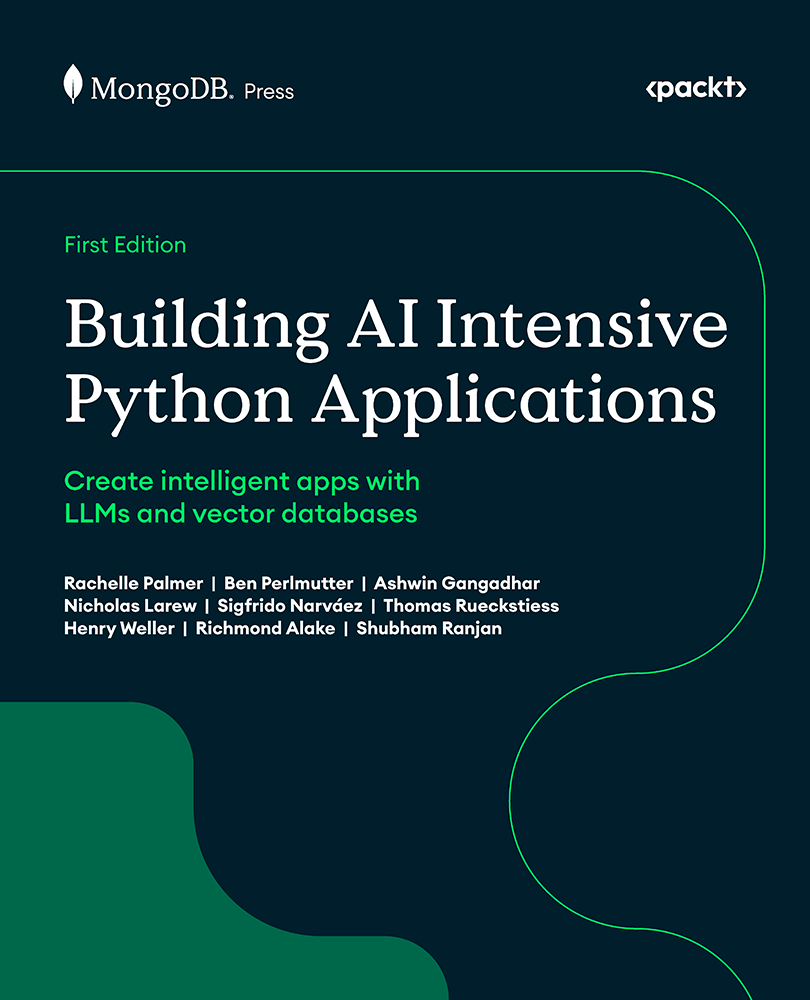Viewport: 810px width, 1000px height.
Task: Select the "First Edition" label
Action: (125, 245)
